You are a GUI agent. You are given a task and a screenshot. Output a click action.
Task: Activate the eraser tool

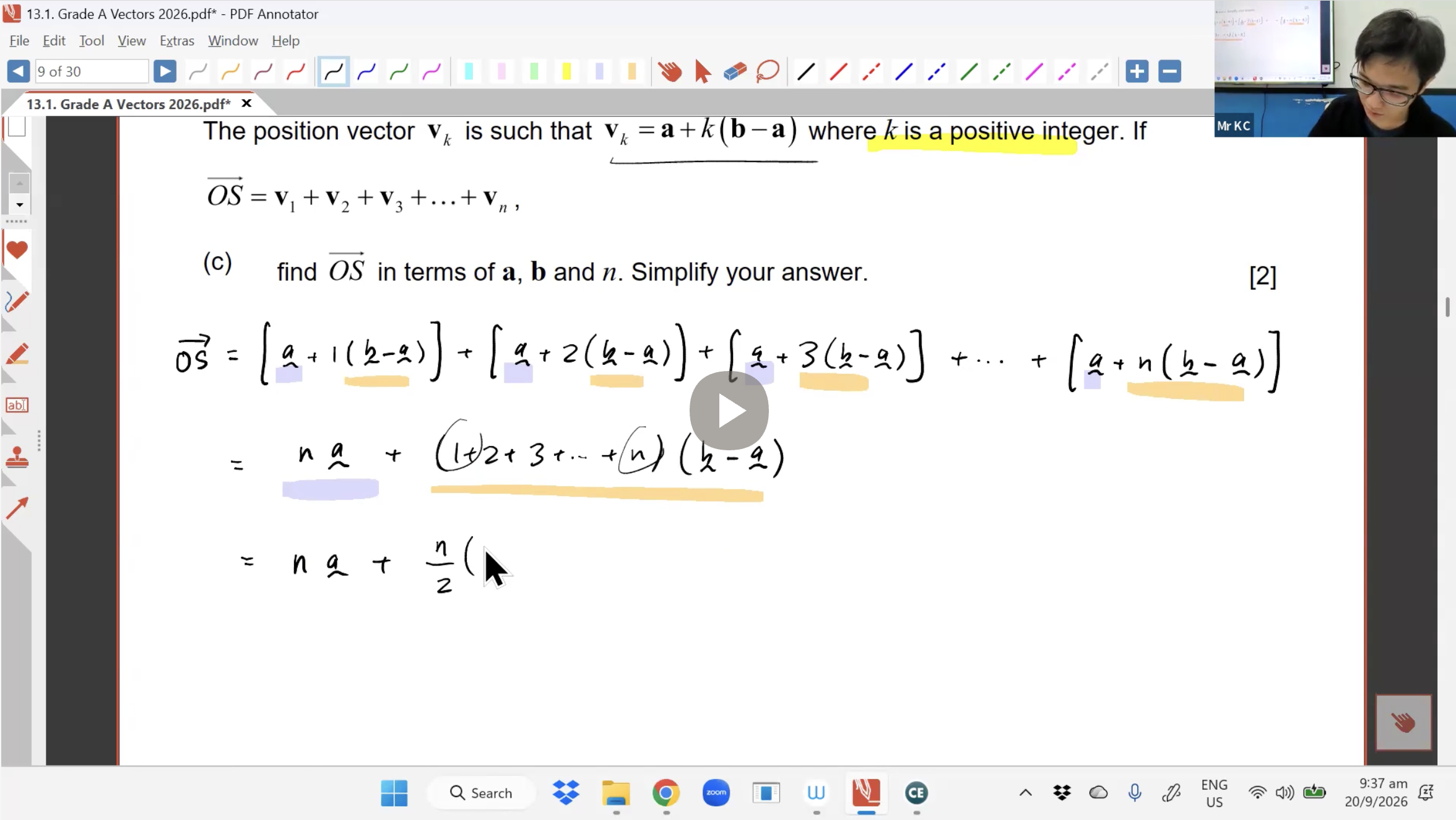click(x=735, y=72)
